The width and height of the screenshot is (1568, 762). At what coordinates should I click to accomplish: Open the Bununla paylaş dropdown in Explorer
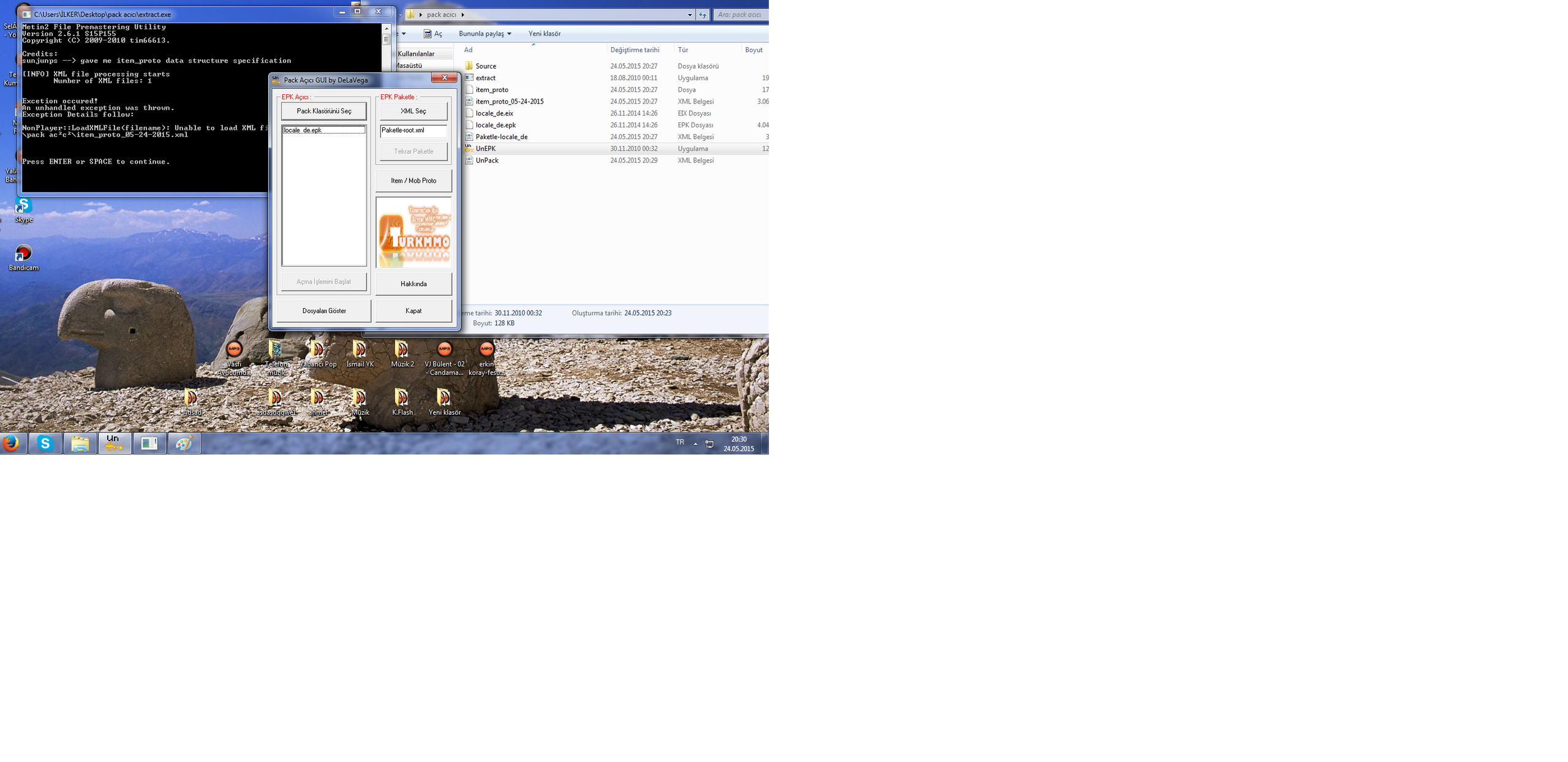click(485, 34)
